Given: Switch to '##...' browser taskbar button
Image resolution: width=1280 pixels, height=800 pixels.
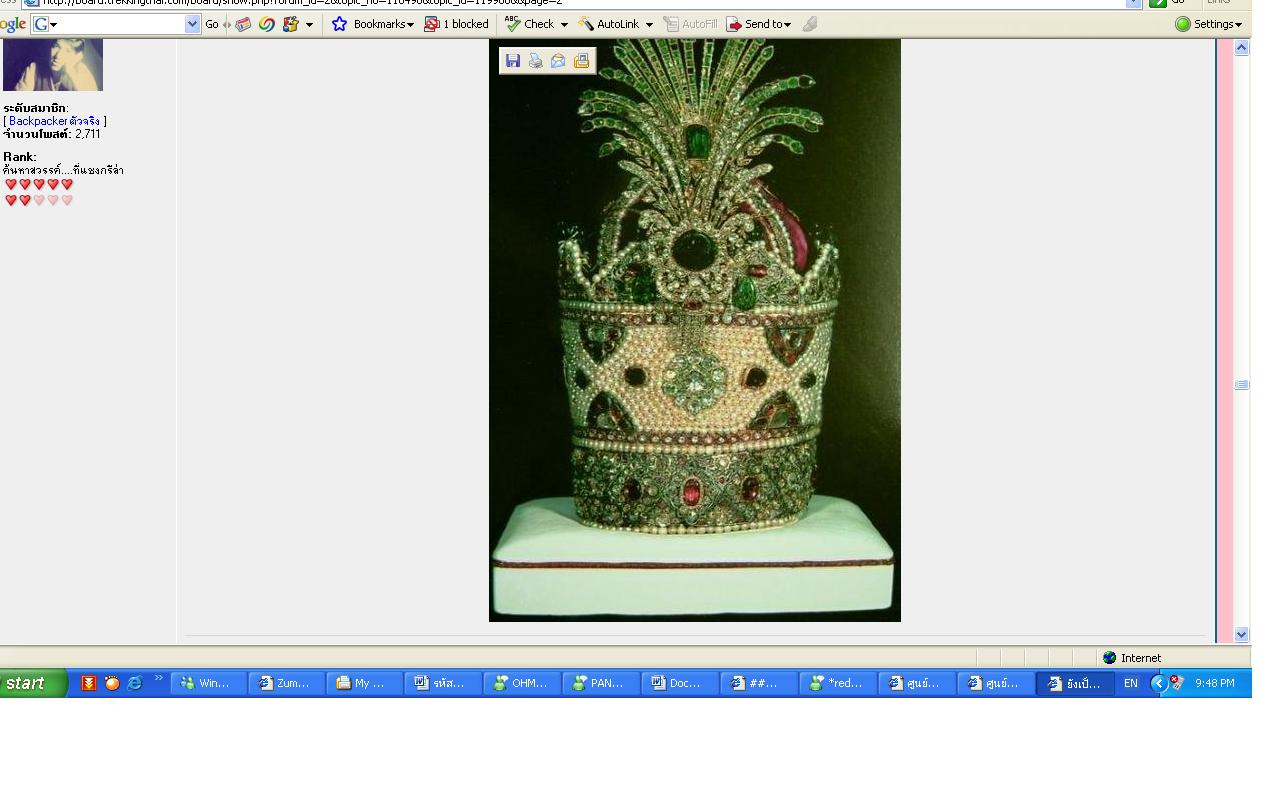Looking at the screenshot, I should coord(760,683).
